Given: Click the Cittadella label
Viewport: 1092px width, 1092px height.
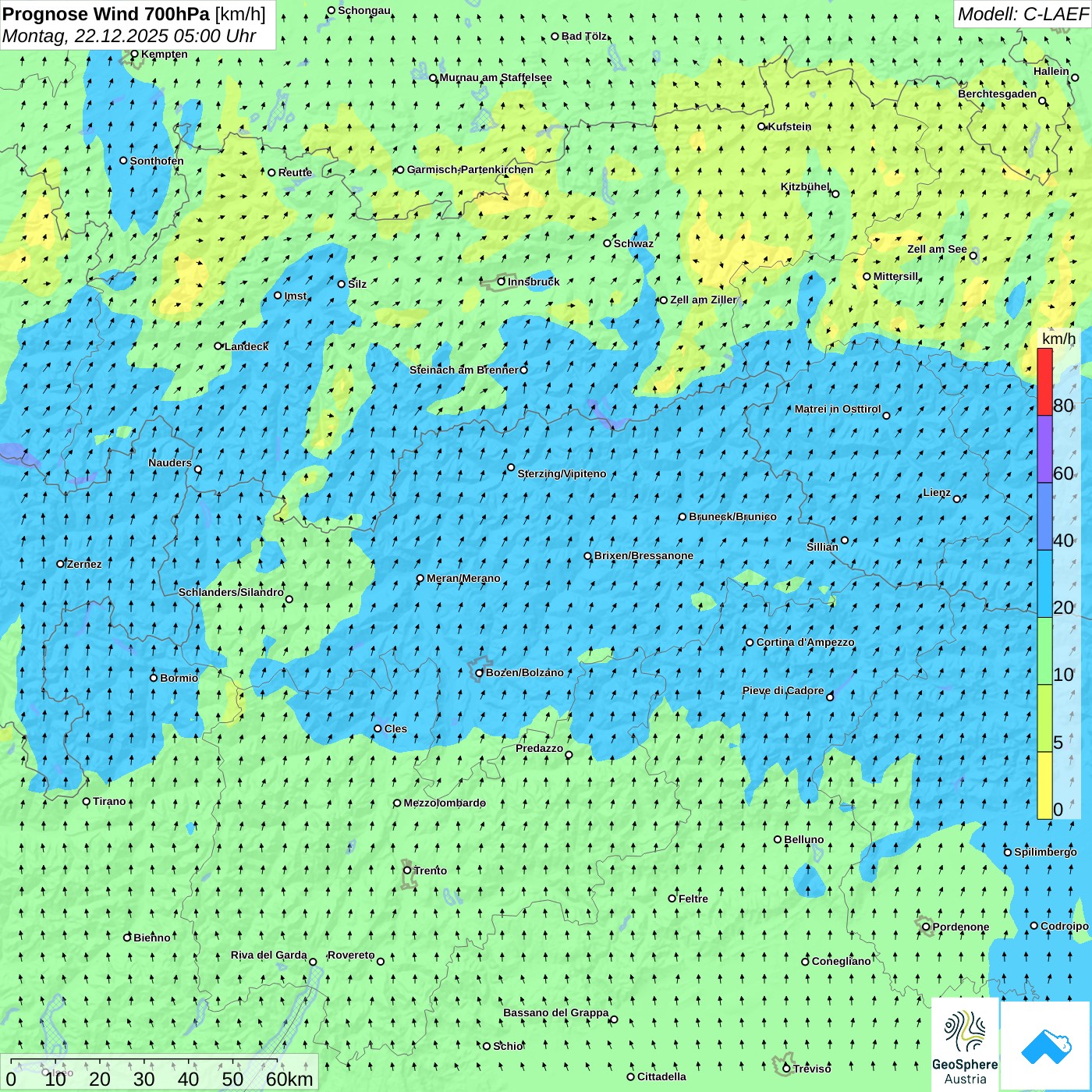Looking at the screenshot, I should coord(661,1076).
